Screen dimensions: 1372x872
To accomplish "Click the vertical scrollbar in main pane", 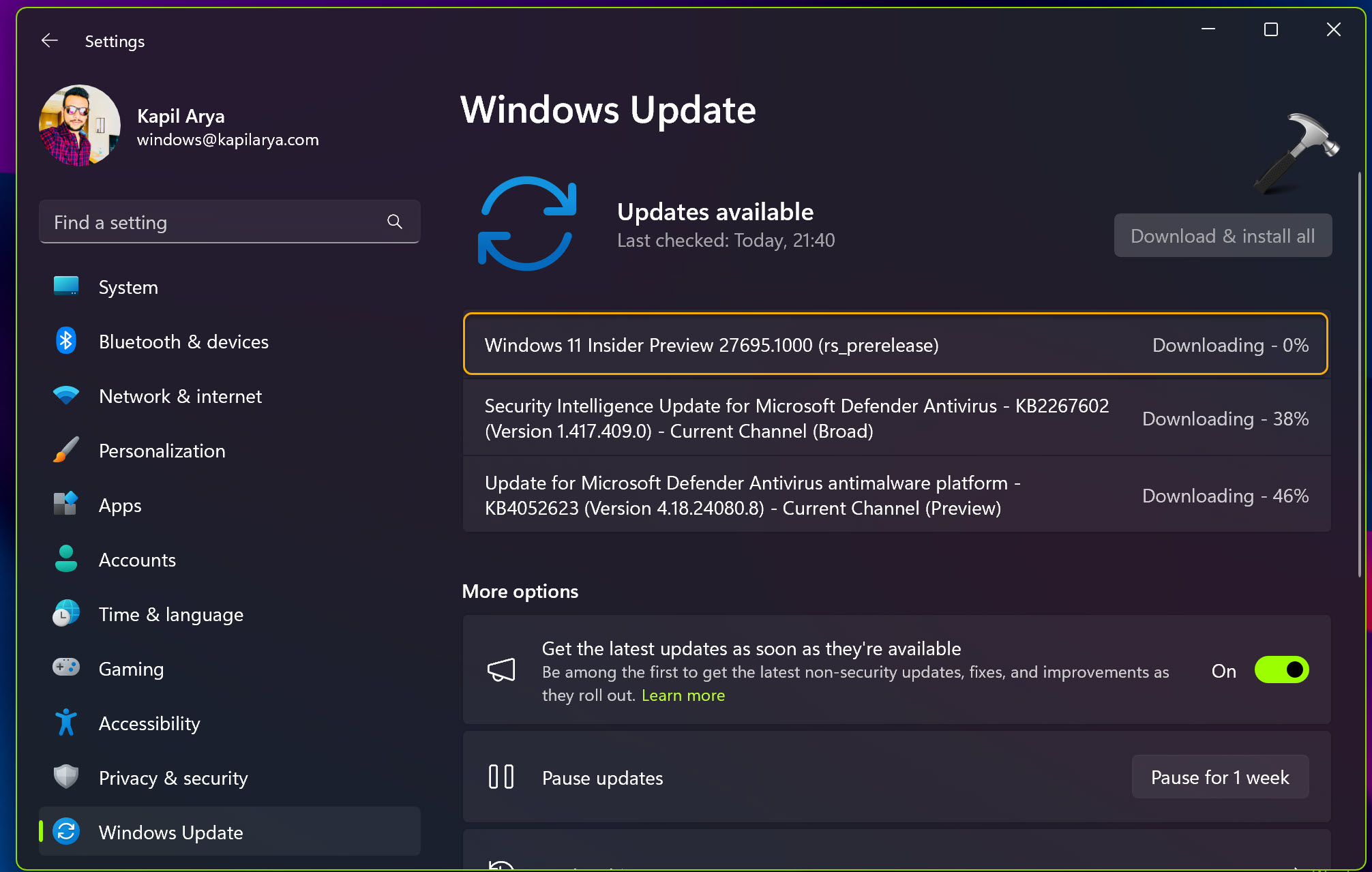I will (1358, 374).
